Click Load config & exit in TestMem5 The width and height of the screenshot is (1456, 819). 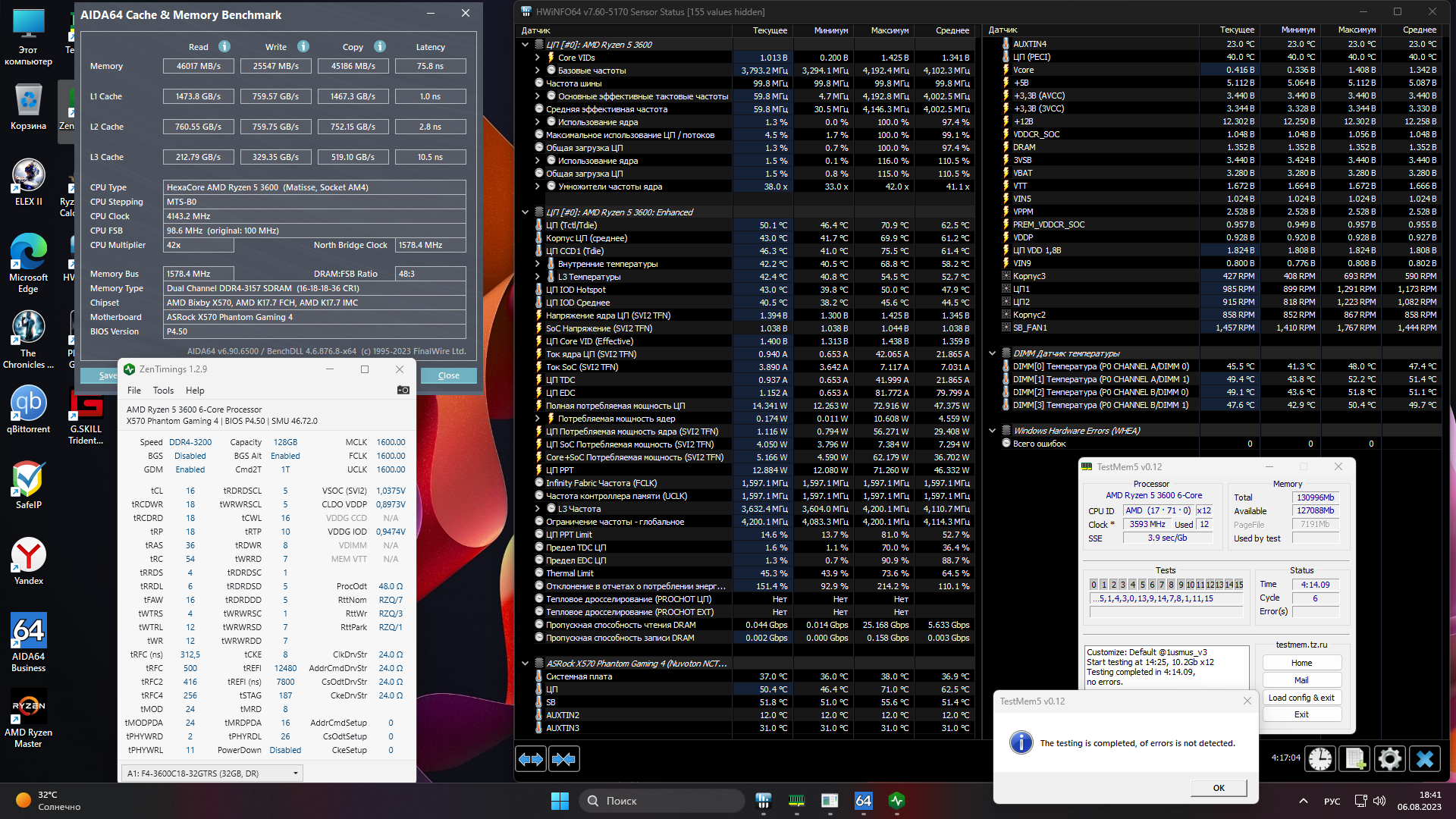[1301, 698]
